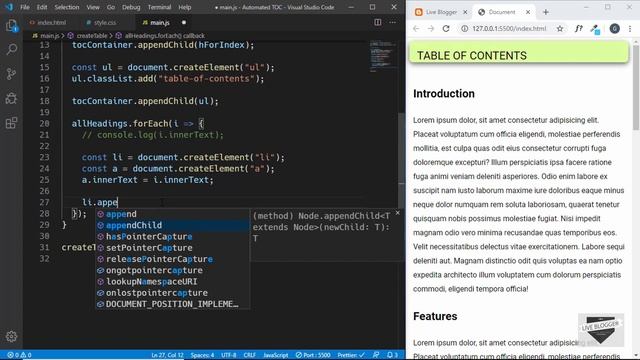
Task: Click the Prettier status bar button
Action: click(x=351, y=355)
